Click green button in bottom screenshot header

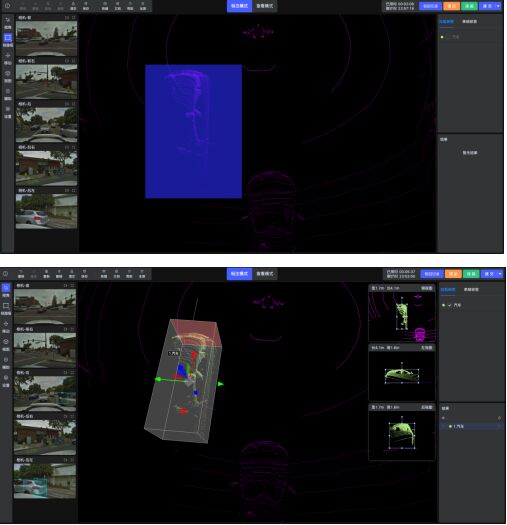click(x=471, y=274)
